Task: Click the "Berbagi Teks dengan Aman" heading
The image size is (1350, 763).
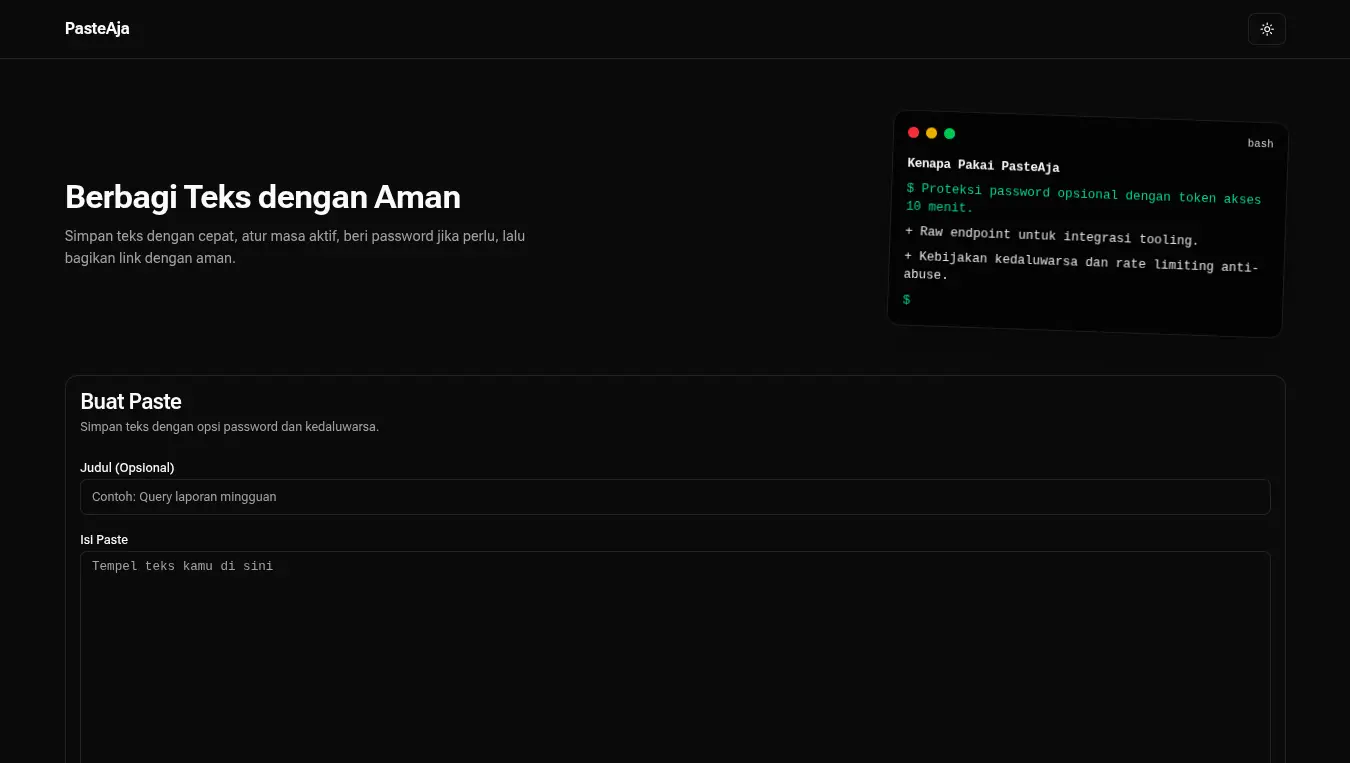Action: [262, 197]
